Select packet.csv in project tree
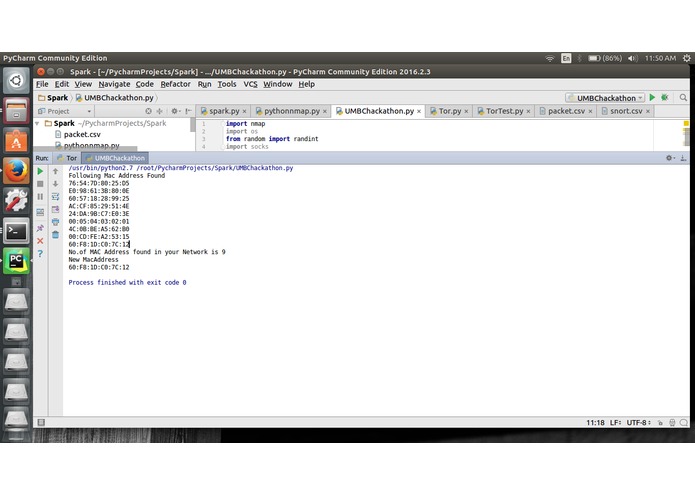695x494 pixels. (82, 134)
